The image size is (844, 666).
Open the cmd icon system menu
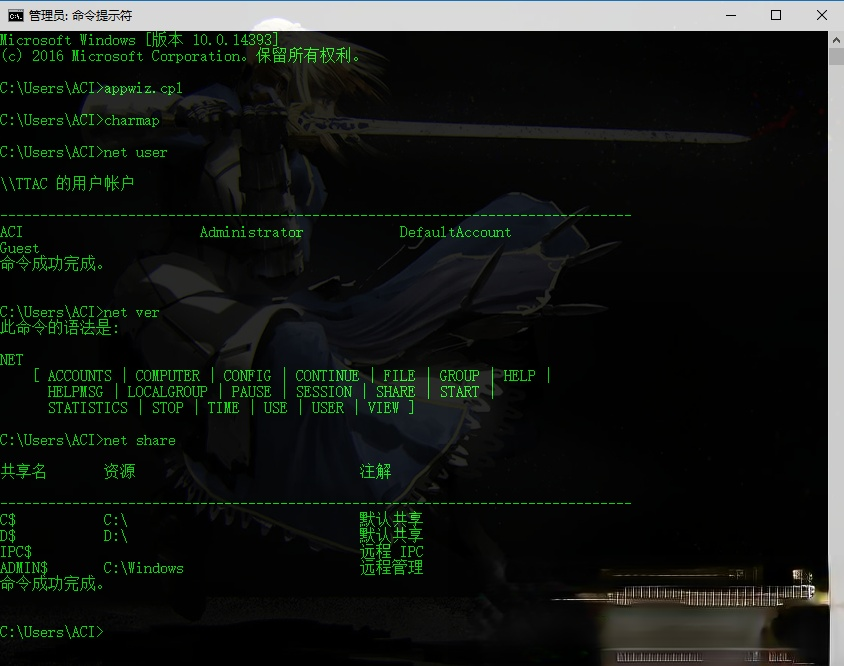15,16
